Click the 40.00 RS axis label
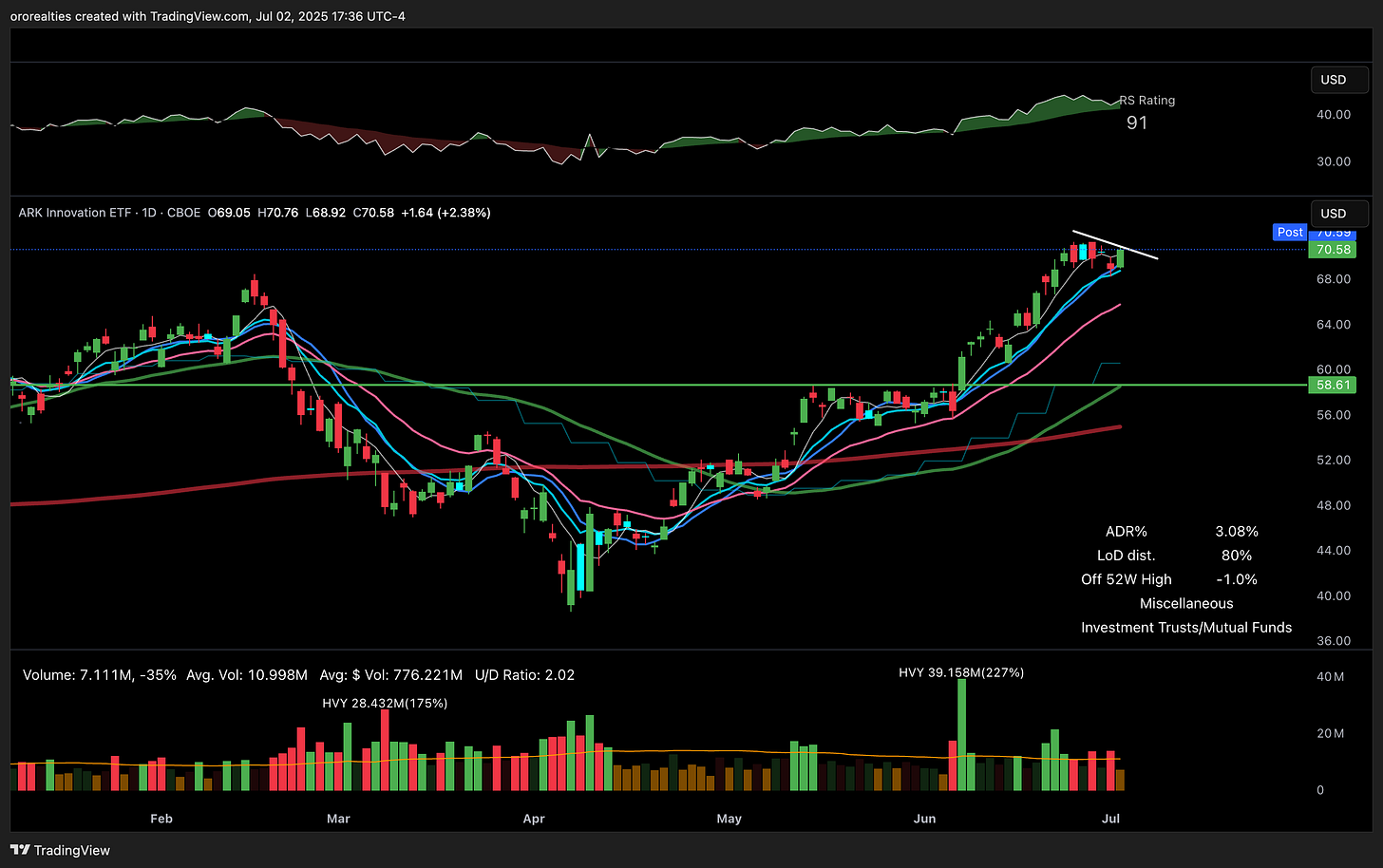Viewport: 1383px width, 868px height. point(1334,114)
